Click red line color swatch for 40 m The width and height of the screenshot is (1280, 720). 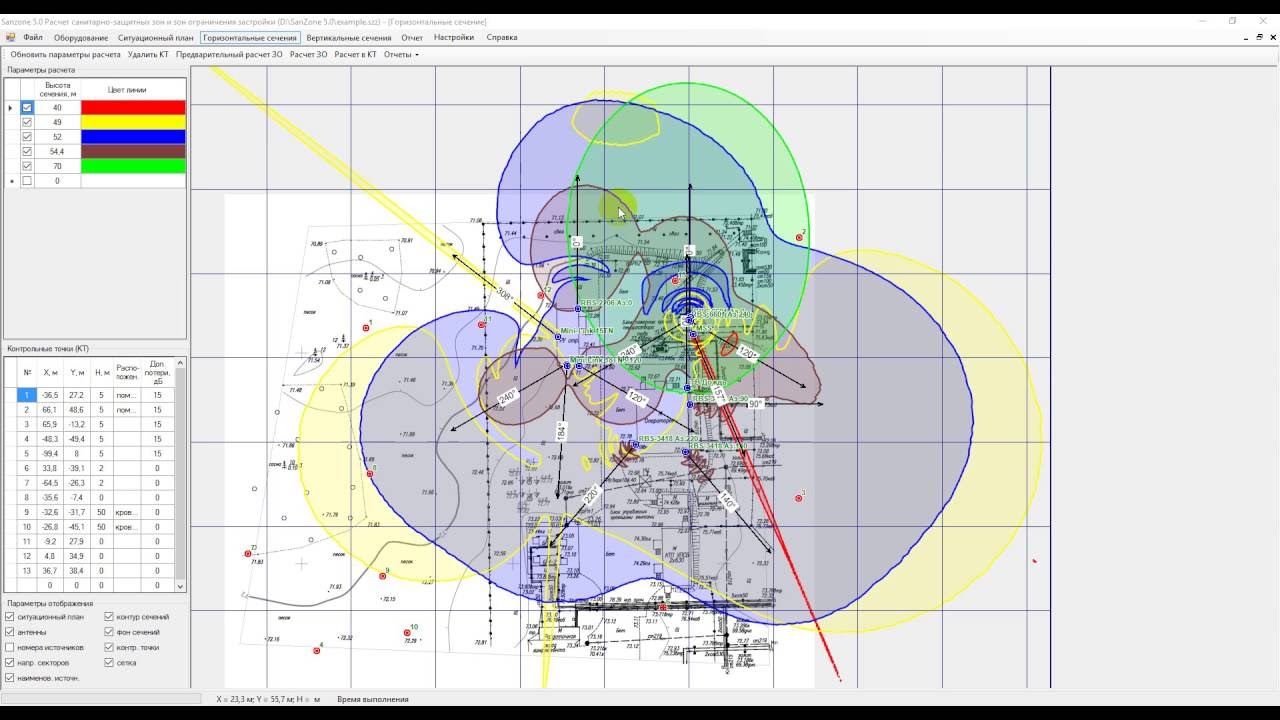(x=133, y=107)
